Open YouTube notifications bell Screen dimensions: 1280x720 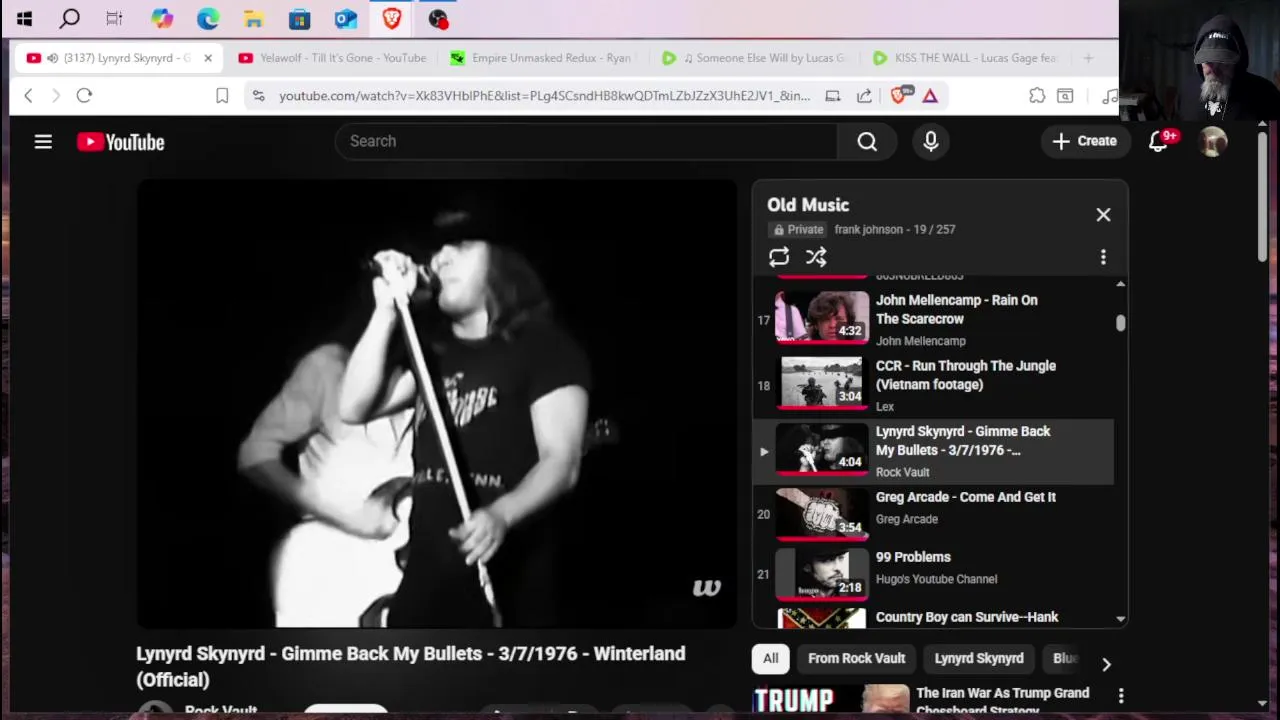coord(1159,141)
